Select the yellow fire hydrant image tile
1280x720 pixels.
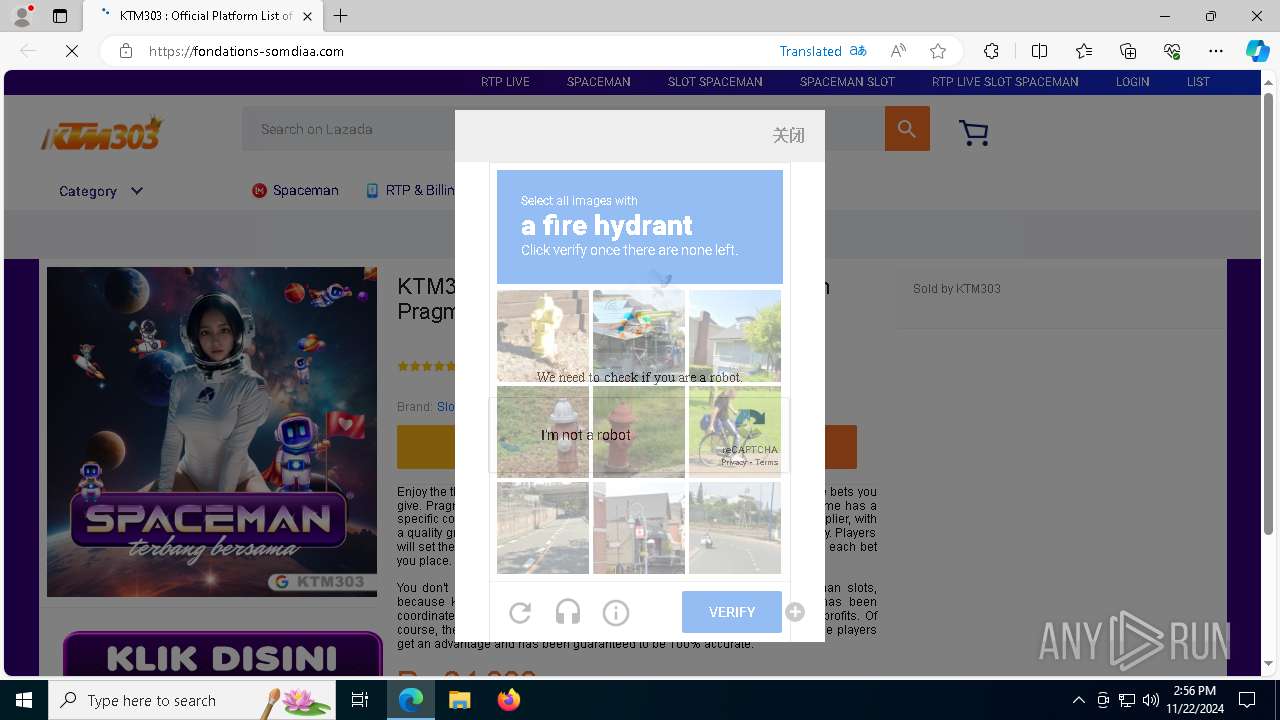click(543, 336)
